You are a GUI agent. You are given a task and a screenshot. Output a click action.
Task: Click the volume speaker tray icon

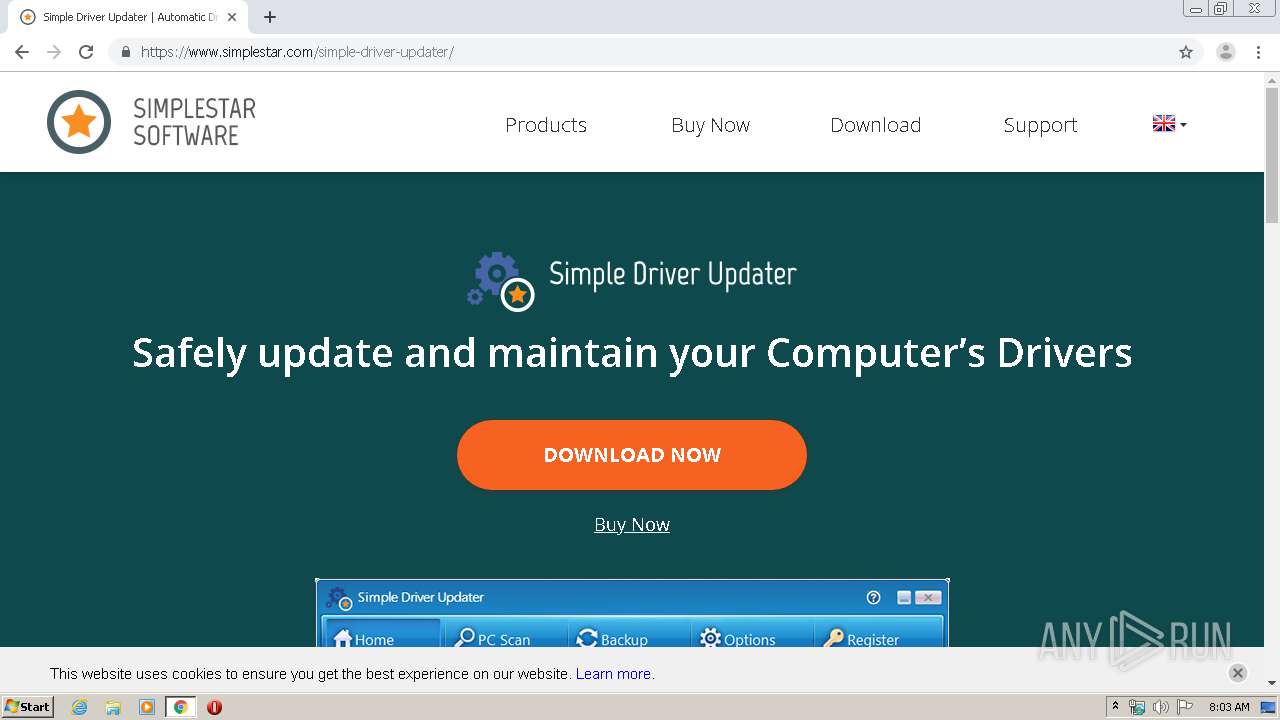tap(1161, 707)
